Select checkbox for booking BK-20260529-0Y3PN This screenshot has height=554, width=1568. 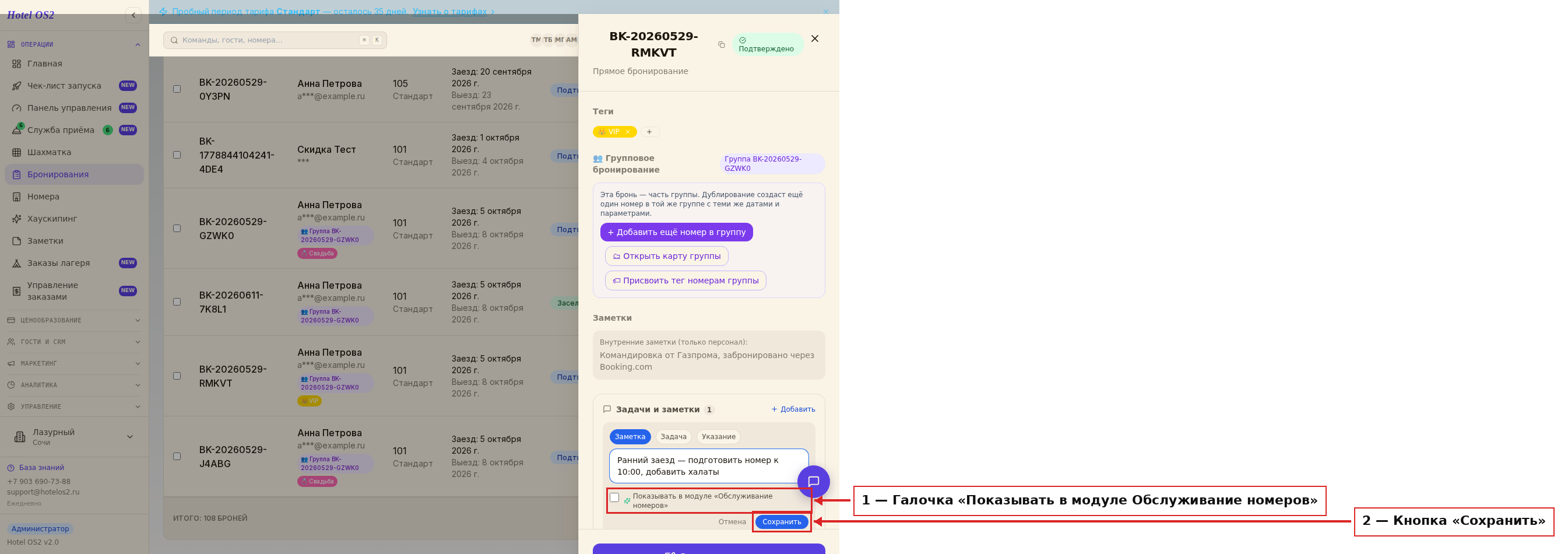coord(177,89)
